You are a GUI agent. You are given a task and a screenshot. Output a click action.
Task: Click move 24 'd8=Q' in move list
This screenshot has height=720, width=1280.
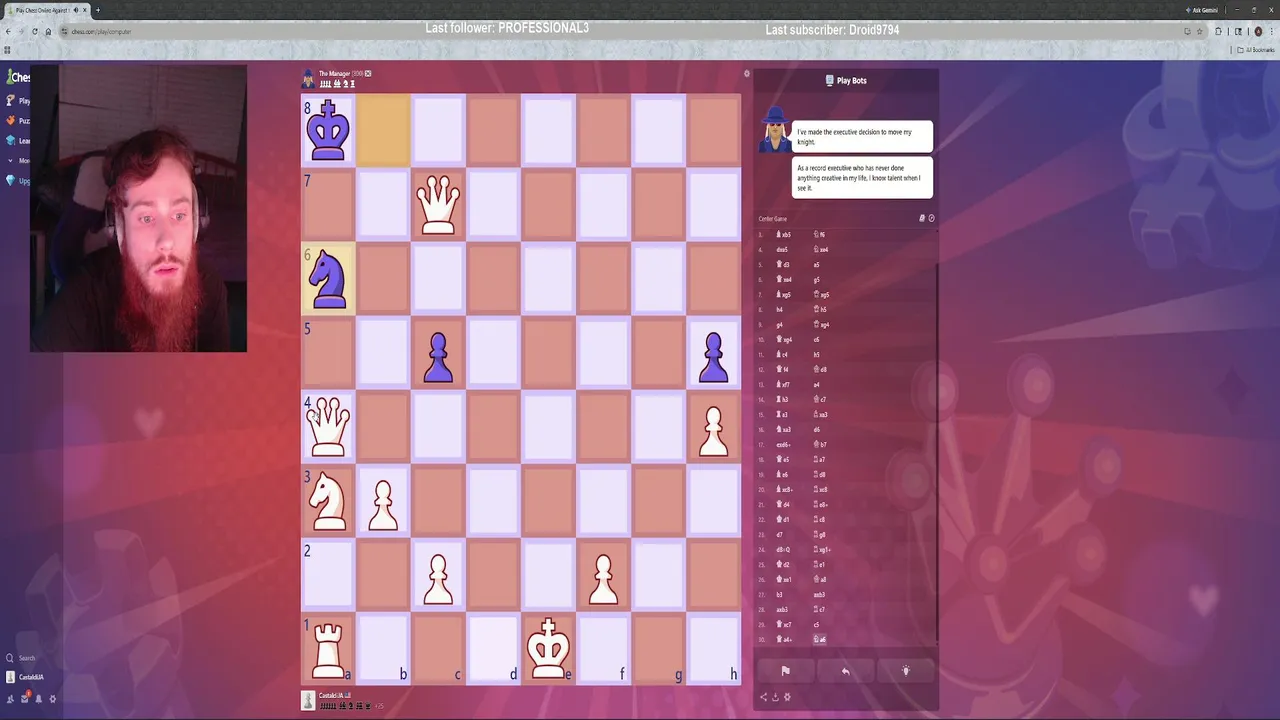point(783,549)
